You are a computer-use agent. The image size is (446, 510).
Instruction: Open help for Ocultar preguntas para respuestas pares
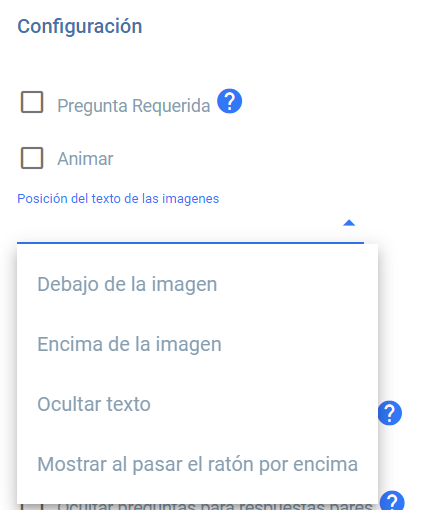(392, 501)
